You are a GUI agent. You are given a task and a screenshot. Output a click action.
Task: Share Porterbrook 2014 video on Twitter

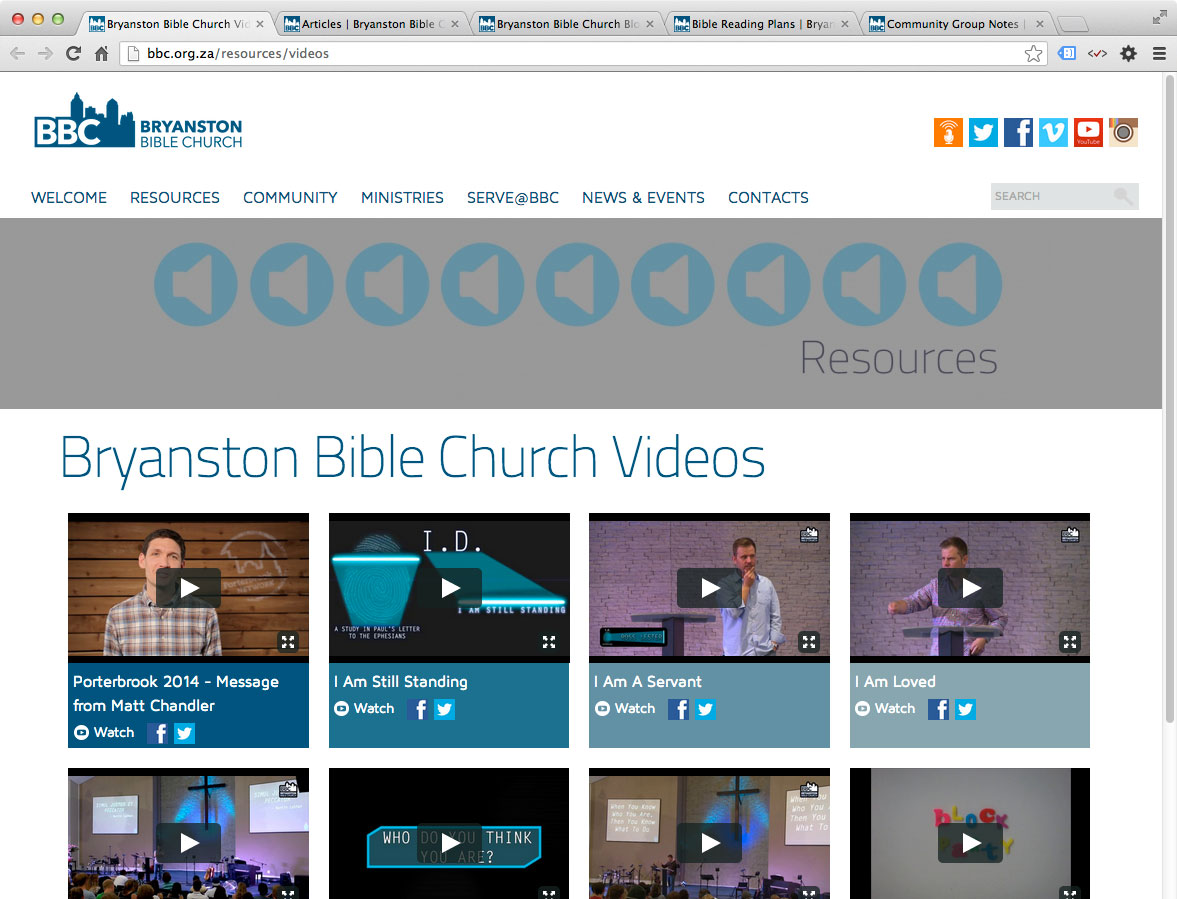(x=185, y=733)
